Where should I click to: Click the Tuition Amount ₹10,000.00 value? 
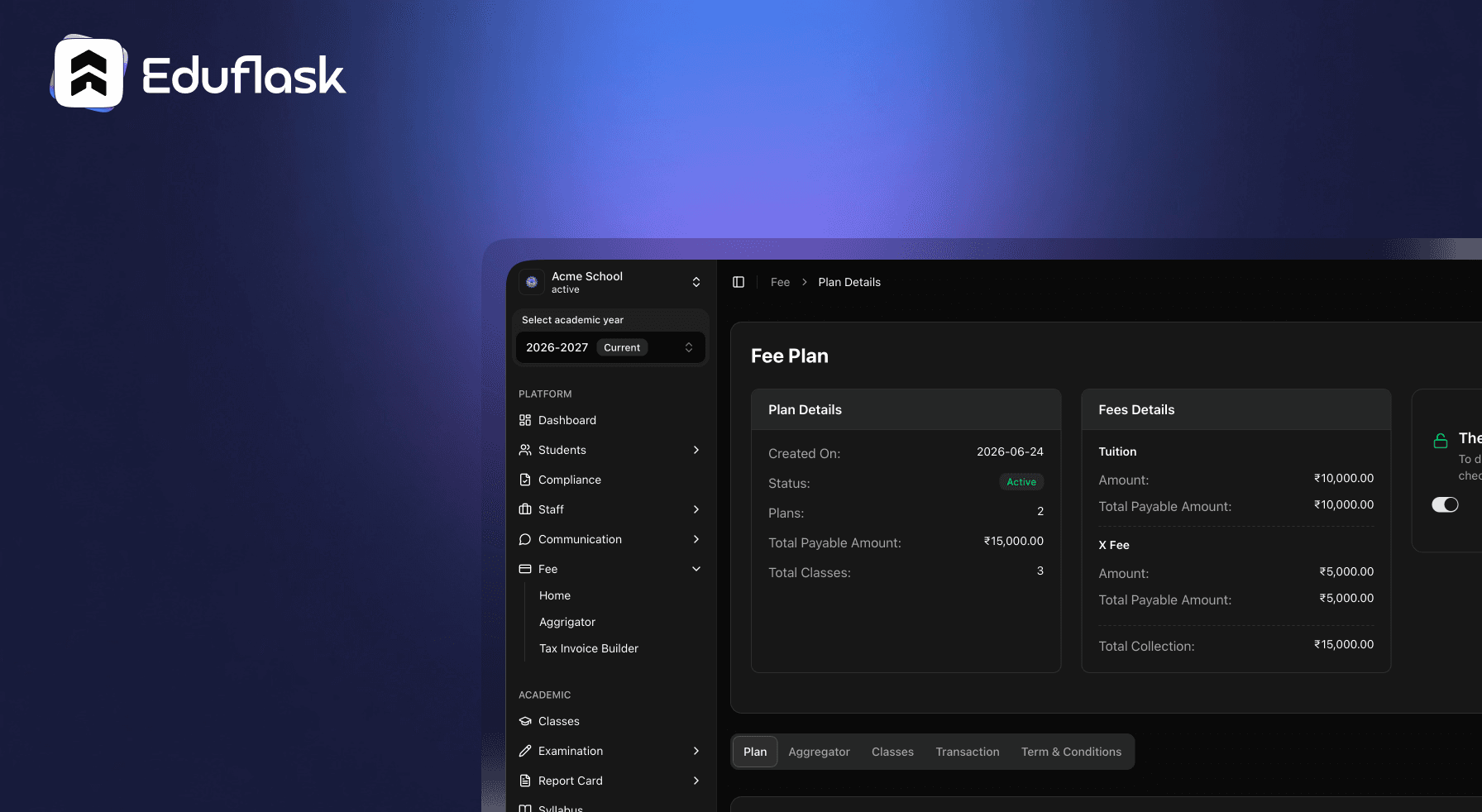click(x=1344, y=478)
